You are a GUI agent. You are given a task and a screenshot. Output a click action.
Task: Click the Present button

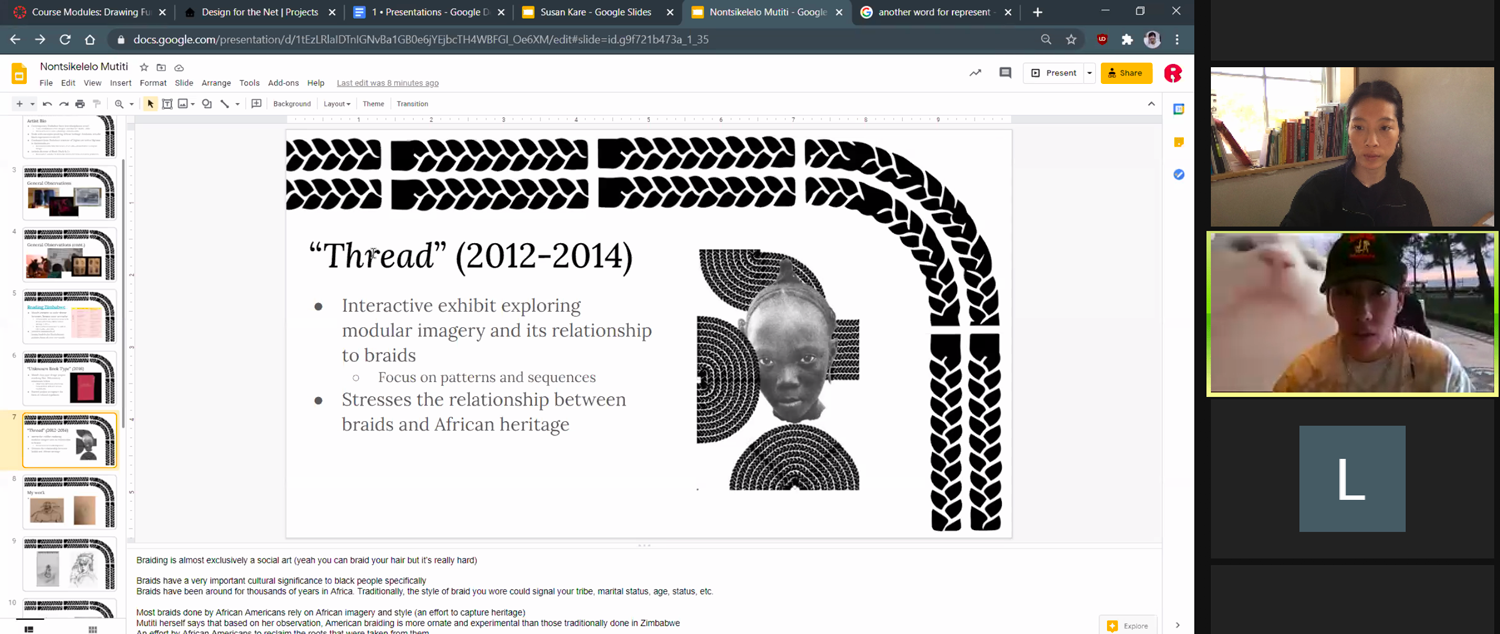tap(1054, 73)
